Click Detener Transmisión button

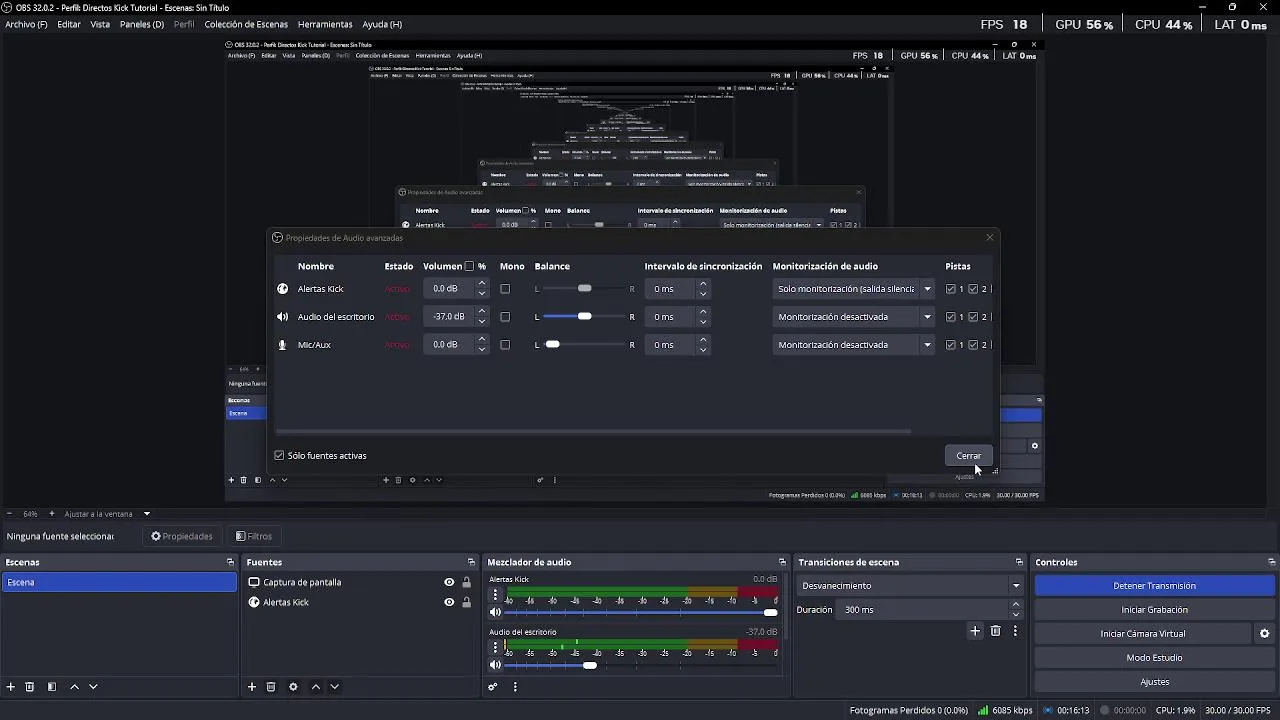click(x=1155, y=586)
